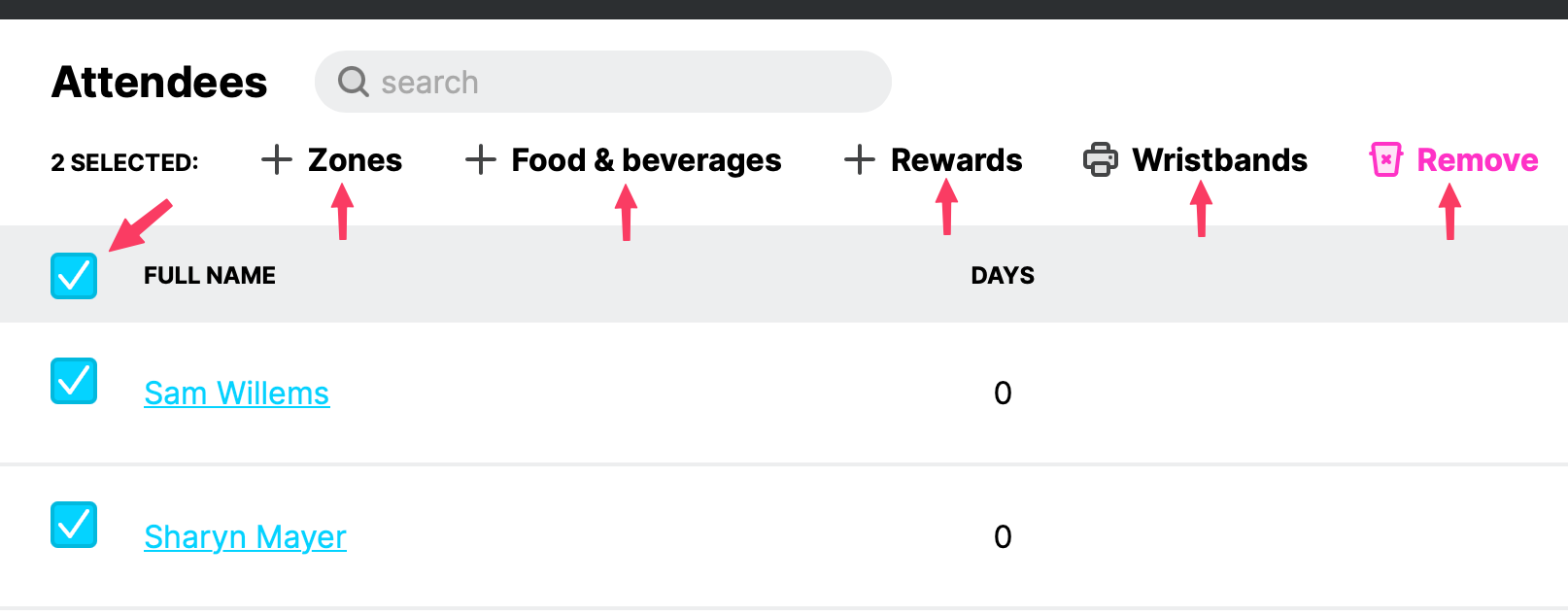Click the pink trash Remove icon
Image resolution: width=1568 pixels, height=616 pixels.
[x=1386, y=159]
